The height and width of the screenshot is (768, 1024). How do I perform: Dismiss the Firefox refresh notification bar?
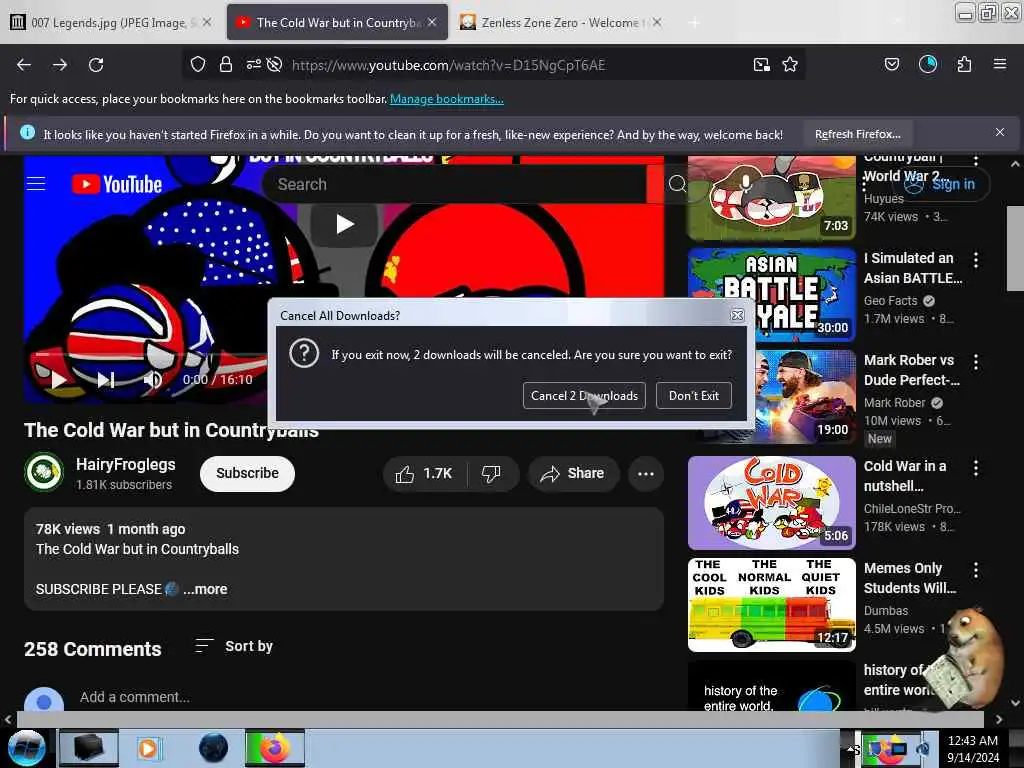[1000, 133]
